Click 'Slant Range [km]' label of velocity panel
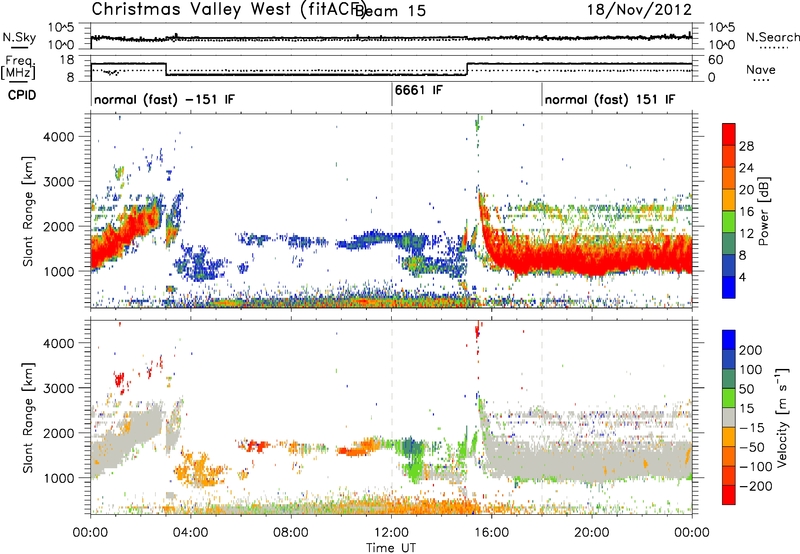 (28, 418)
